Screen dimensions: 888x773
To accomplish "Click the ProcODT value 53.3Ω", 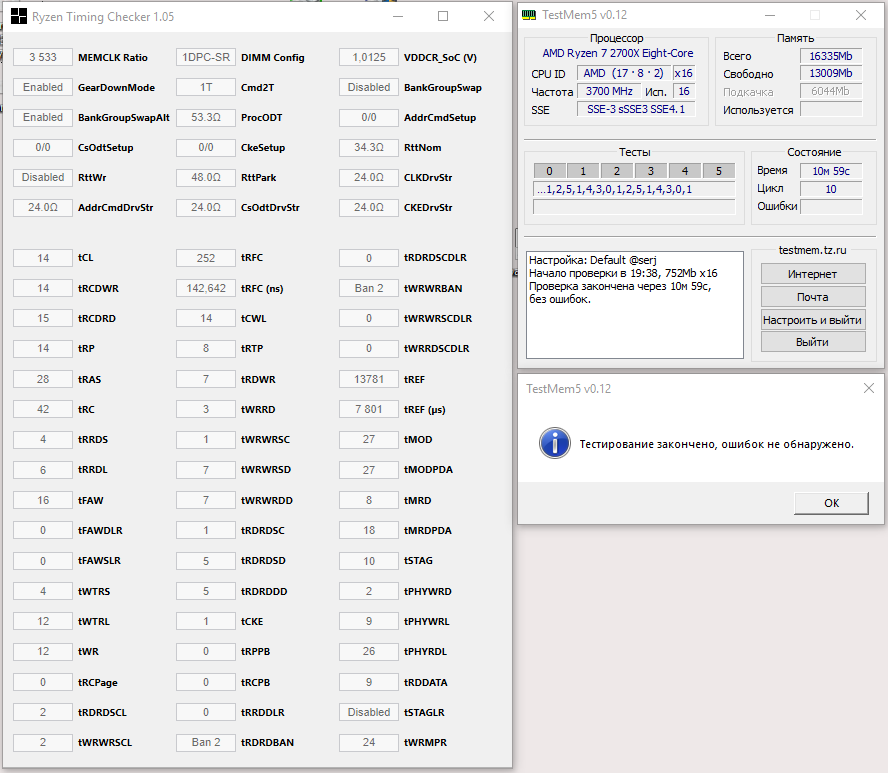I will [x=206, y=117].
